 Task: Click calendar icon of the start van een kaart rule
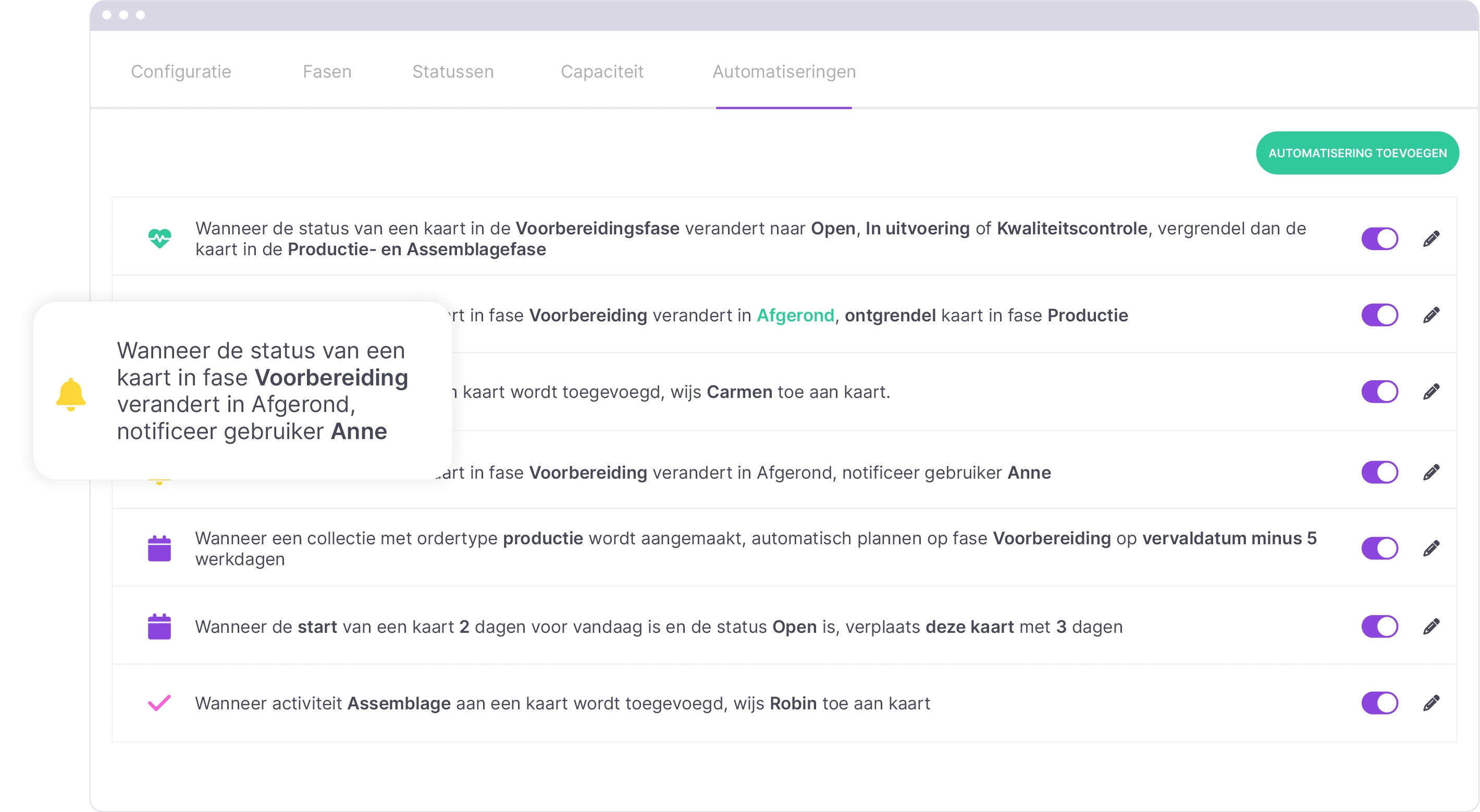159,626
